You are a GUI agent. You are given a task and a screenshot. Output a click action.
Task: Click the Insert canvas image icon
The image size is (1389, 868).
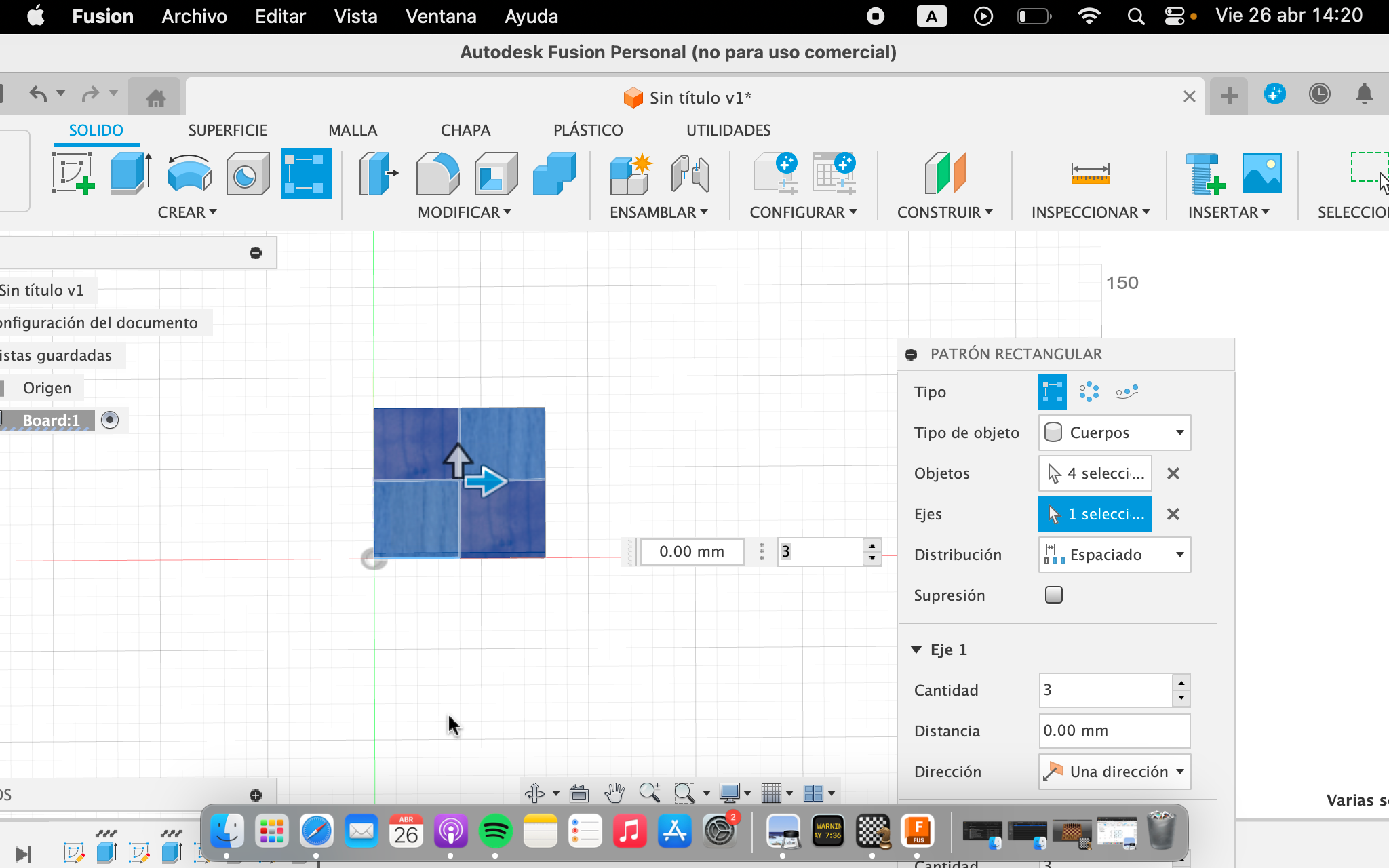click(1262, 173)
